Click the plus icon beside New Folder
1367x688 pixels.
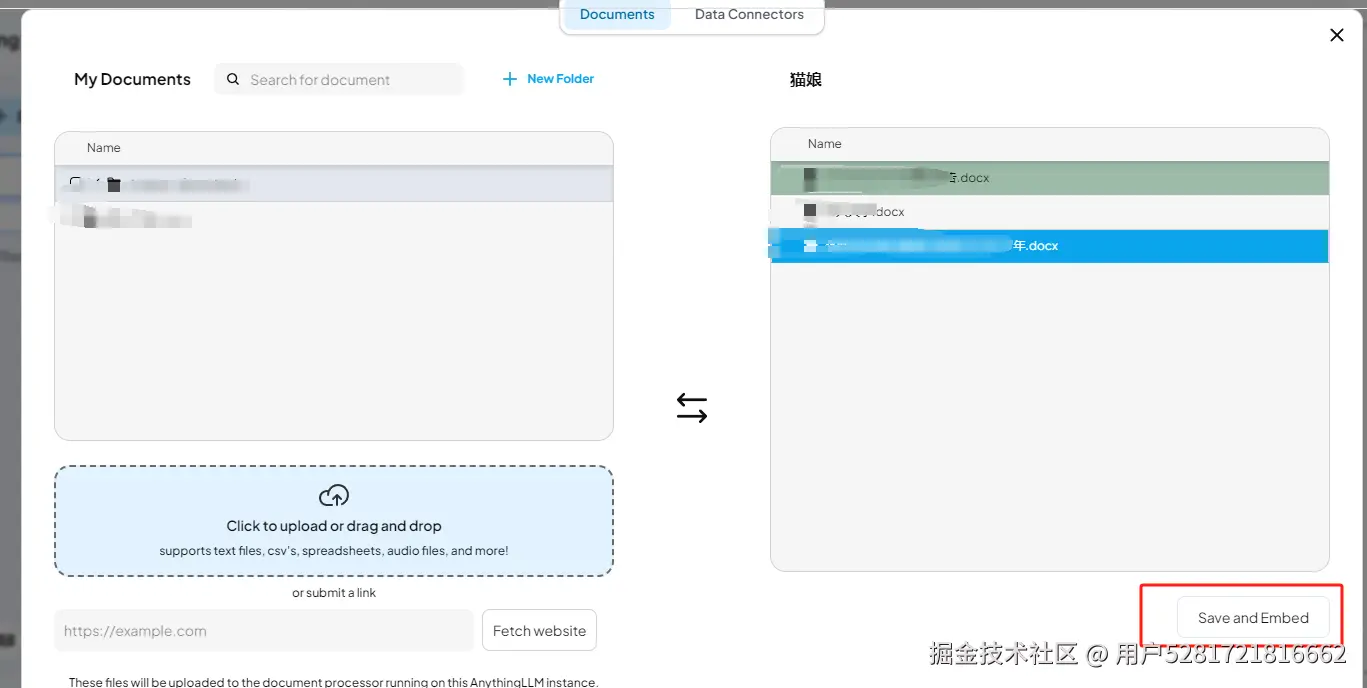[x=510, y=79]
